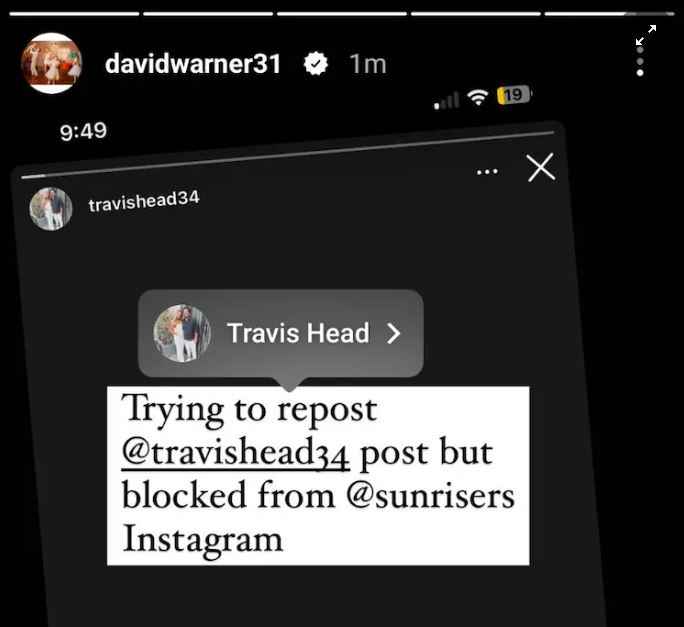Image resolution: width=684 pixels, height=627 pixels.
Task: Click the davidwarner31 username
Action: point(193,64)
